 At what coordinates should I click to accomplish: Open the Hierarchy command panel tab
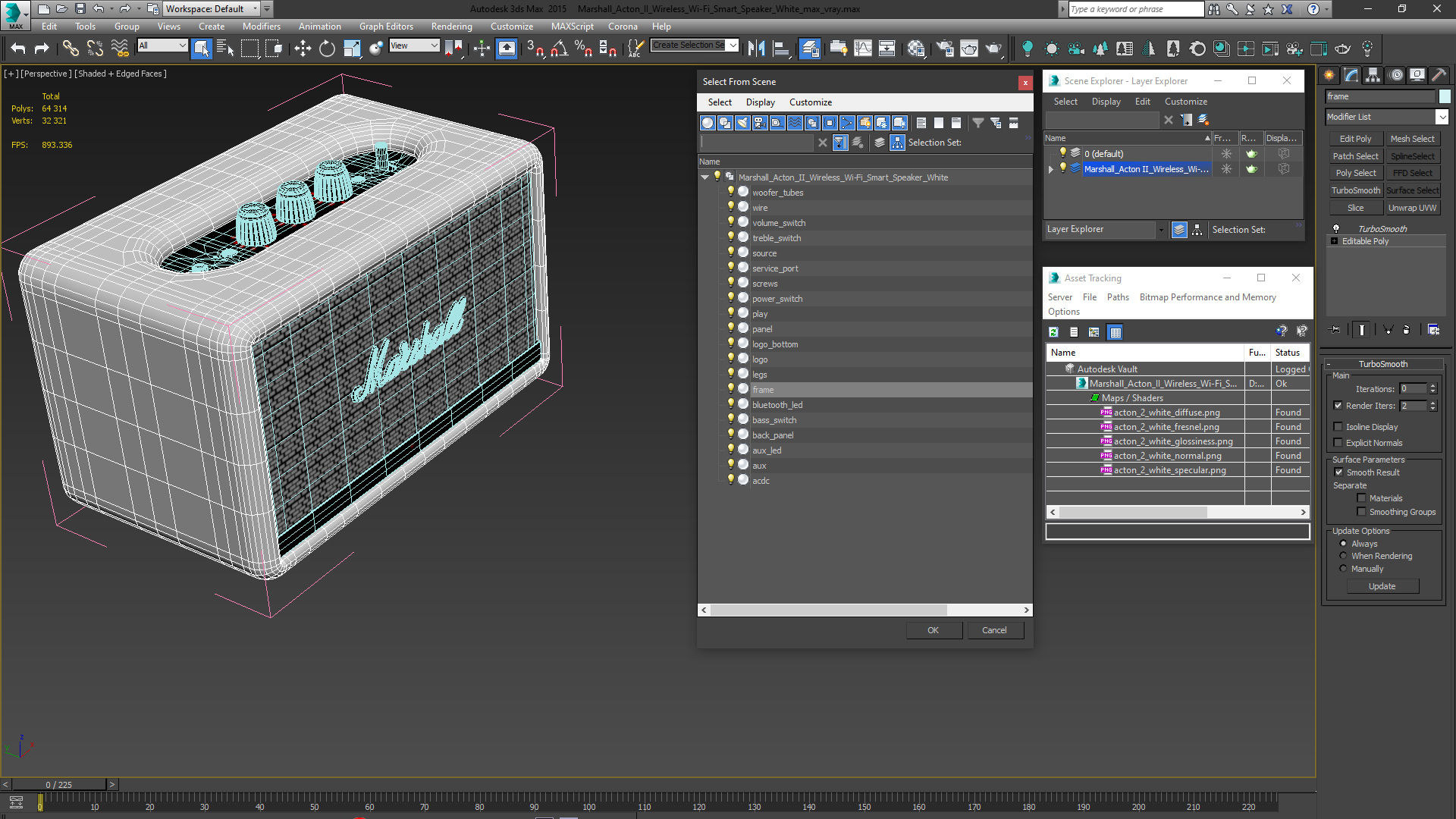[x=1373, y=75]
